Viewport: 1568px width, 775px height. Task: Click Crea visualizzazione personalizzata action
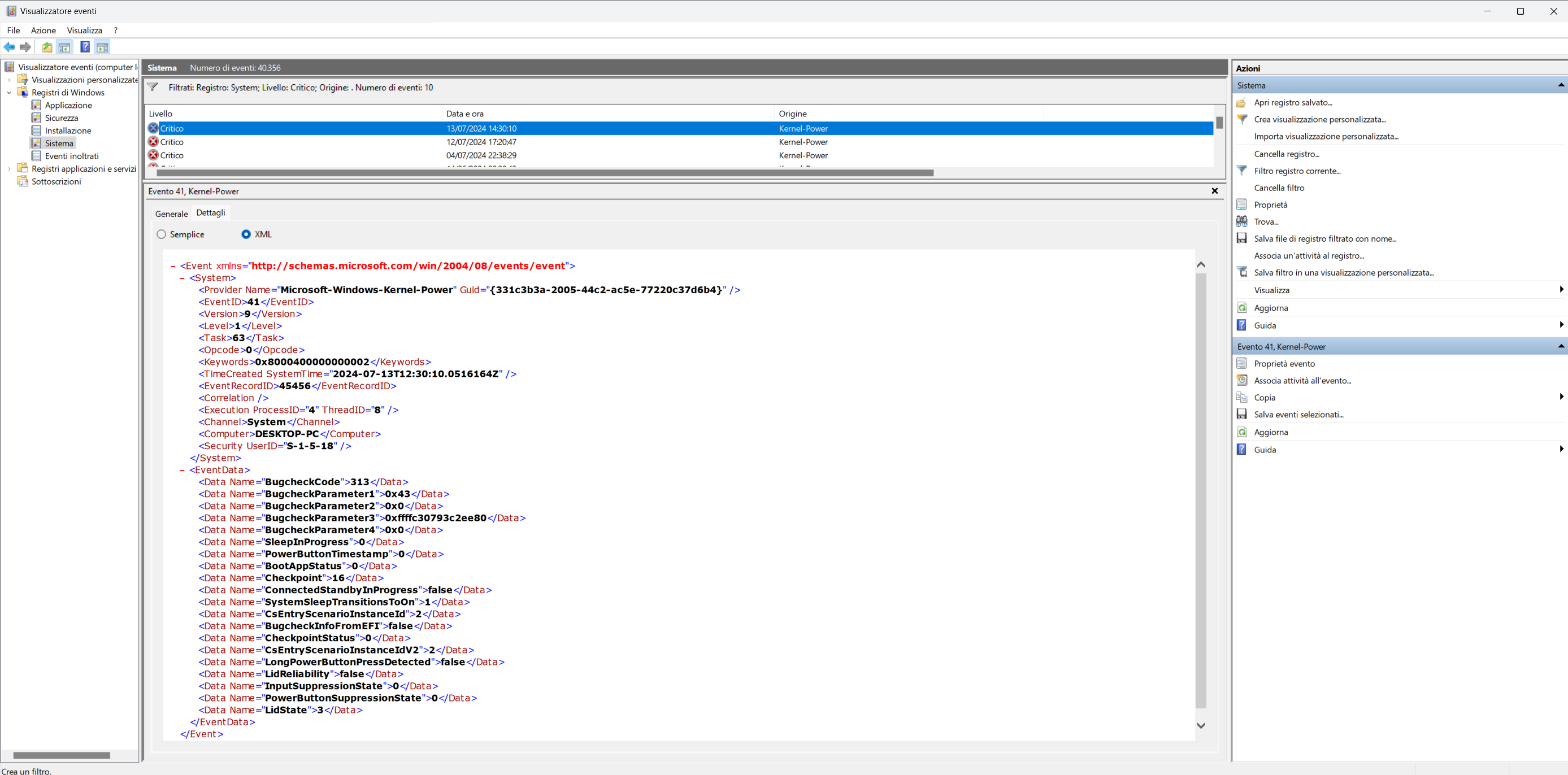click(x=1319, y=119)
